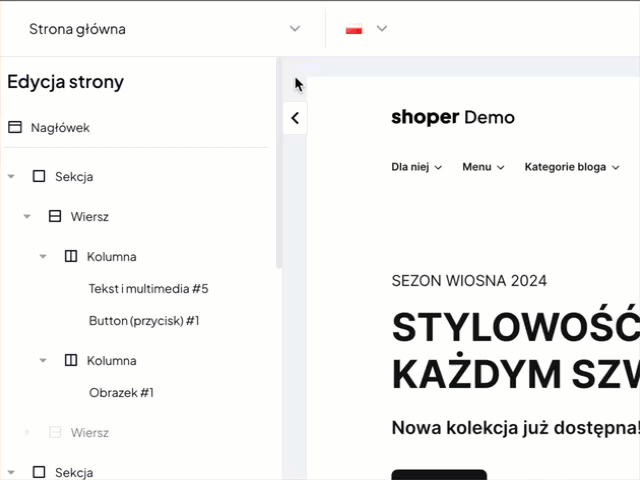This screenshot has width=640, height=480.
Task: Click the Polish flag icon
Action: tap(353, 29)
